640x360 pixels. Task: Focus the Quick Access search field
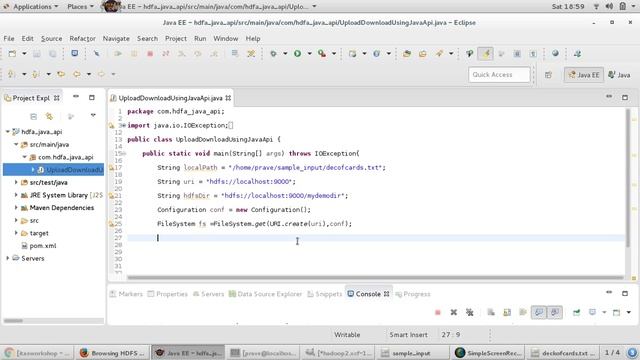(499, 75)
